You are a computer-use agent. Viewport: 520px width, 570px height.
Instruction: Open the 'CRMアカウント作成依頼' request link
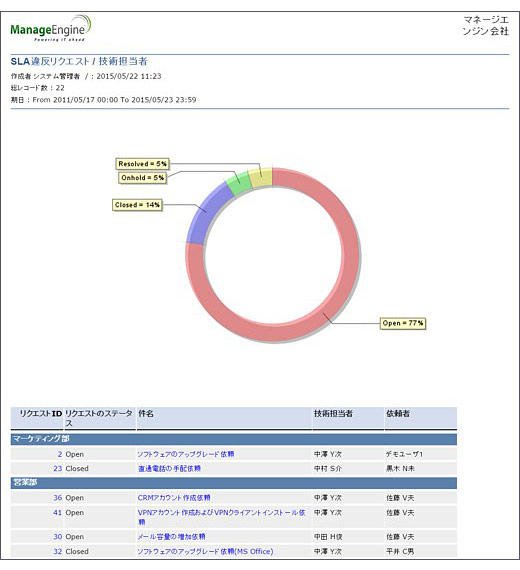coord(174,498)
